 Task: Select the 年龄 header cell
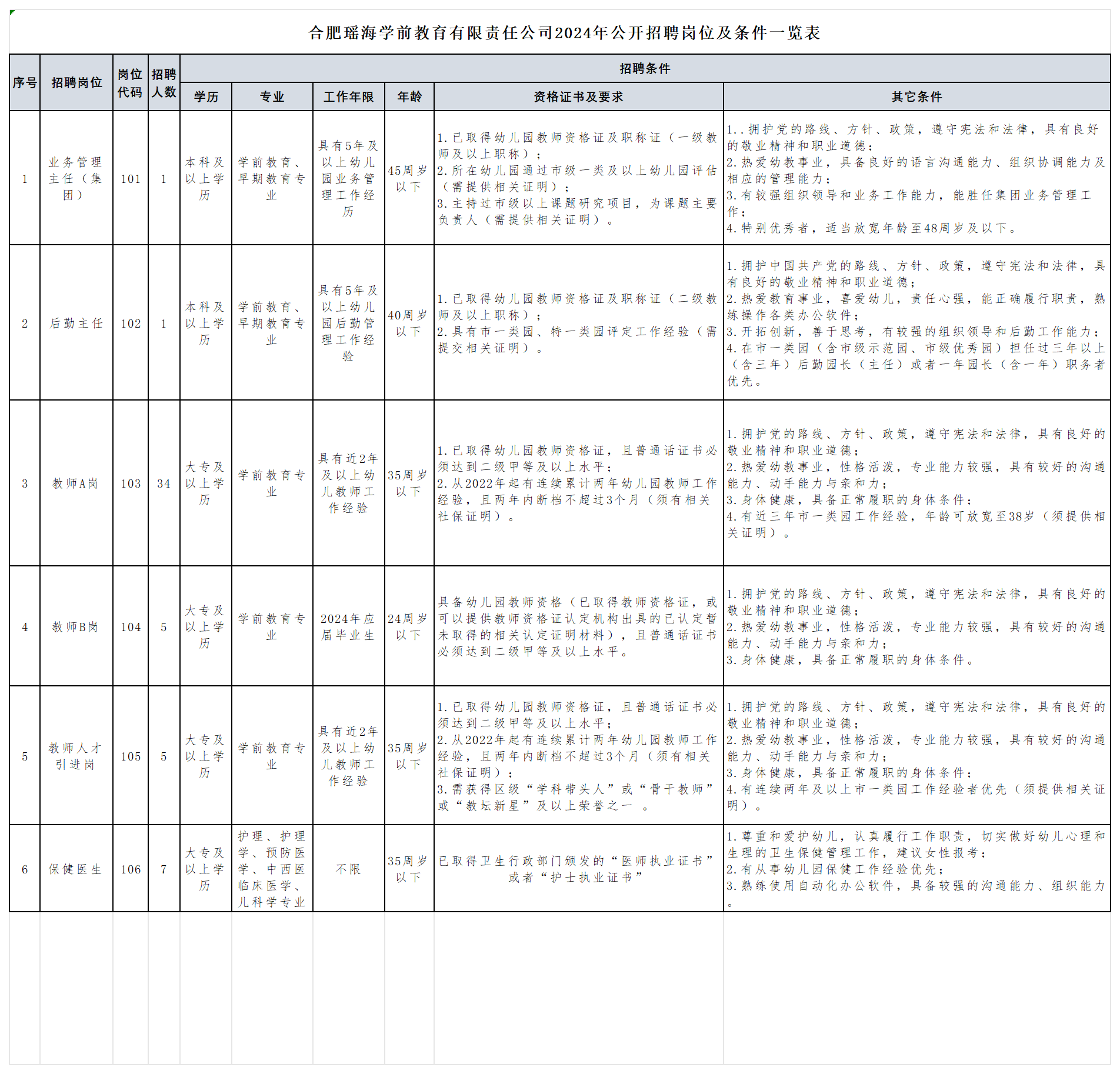pos(409,96)
